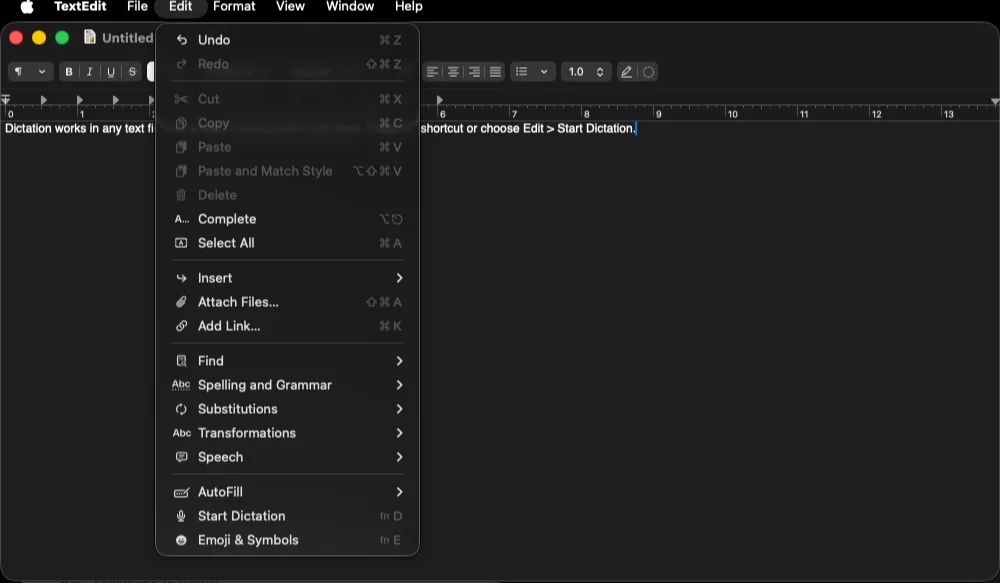The image size is (1000, 583).
Task: Justify the text
Action: click(x=496, y=72)
